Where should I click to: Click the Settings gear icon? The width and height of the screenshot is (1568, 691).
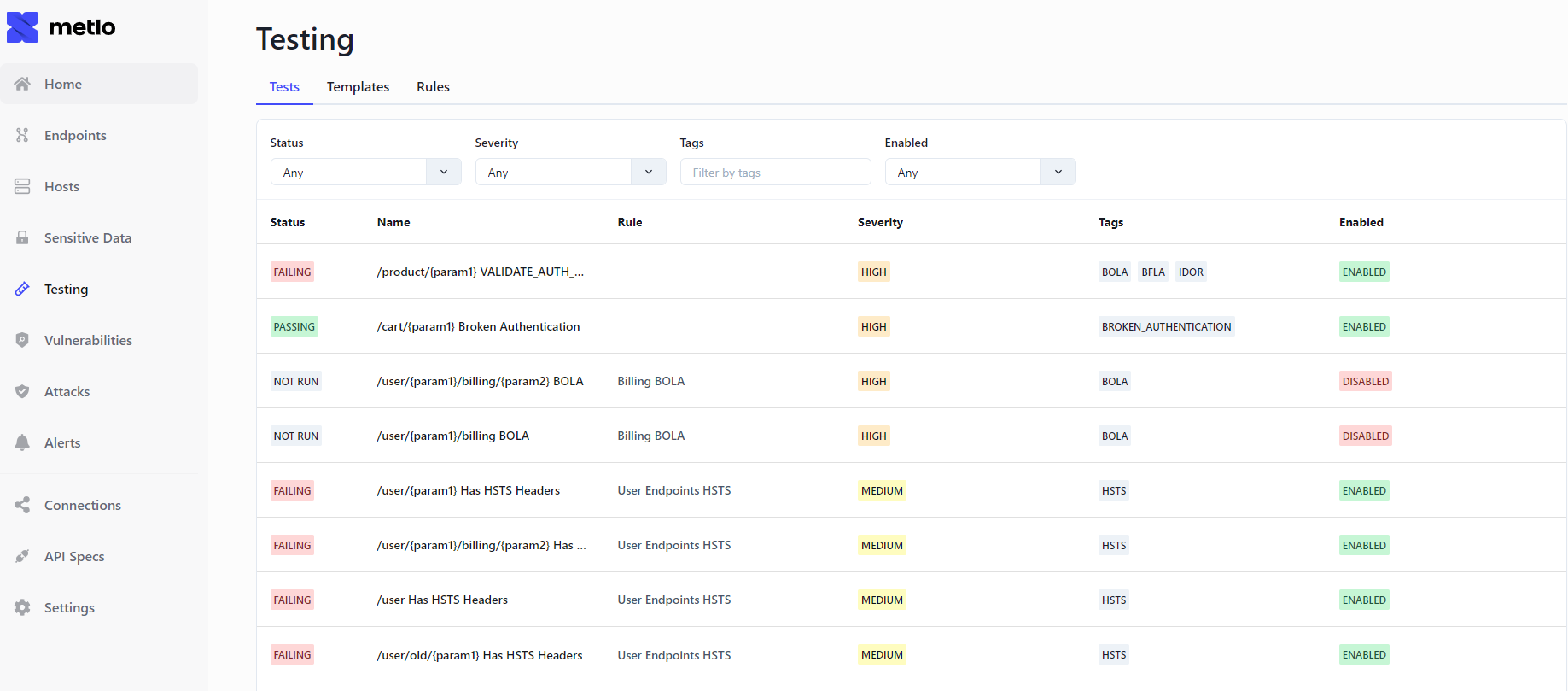point(22,607)
